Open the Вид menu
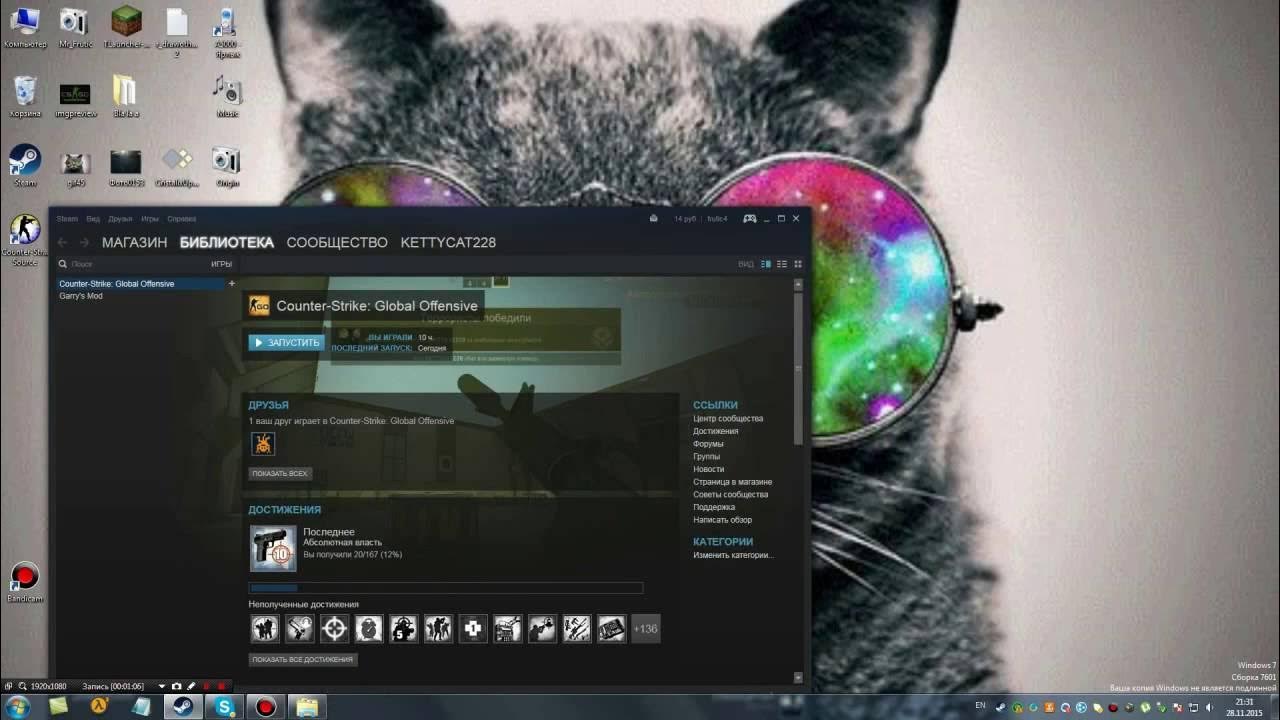The height and width of the screenshot is (720, 1280). [93, 218]
